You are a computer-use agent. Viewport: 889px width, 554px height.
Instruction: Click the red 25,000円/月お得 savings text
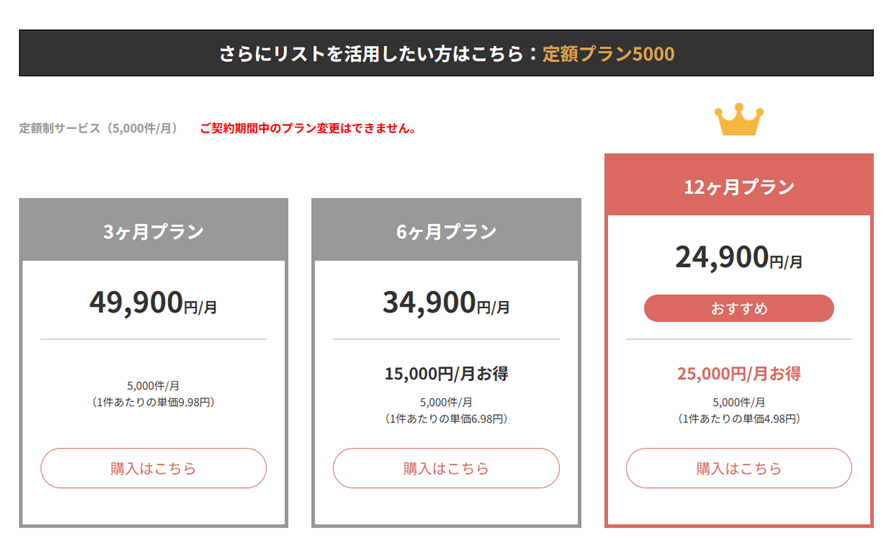(739, 374)
